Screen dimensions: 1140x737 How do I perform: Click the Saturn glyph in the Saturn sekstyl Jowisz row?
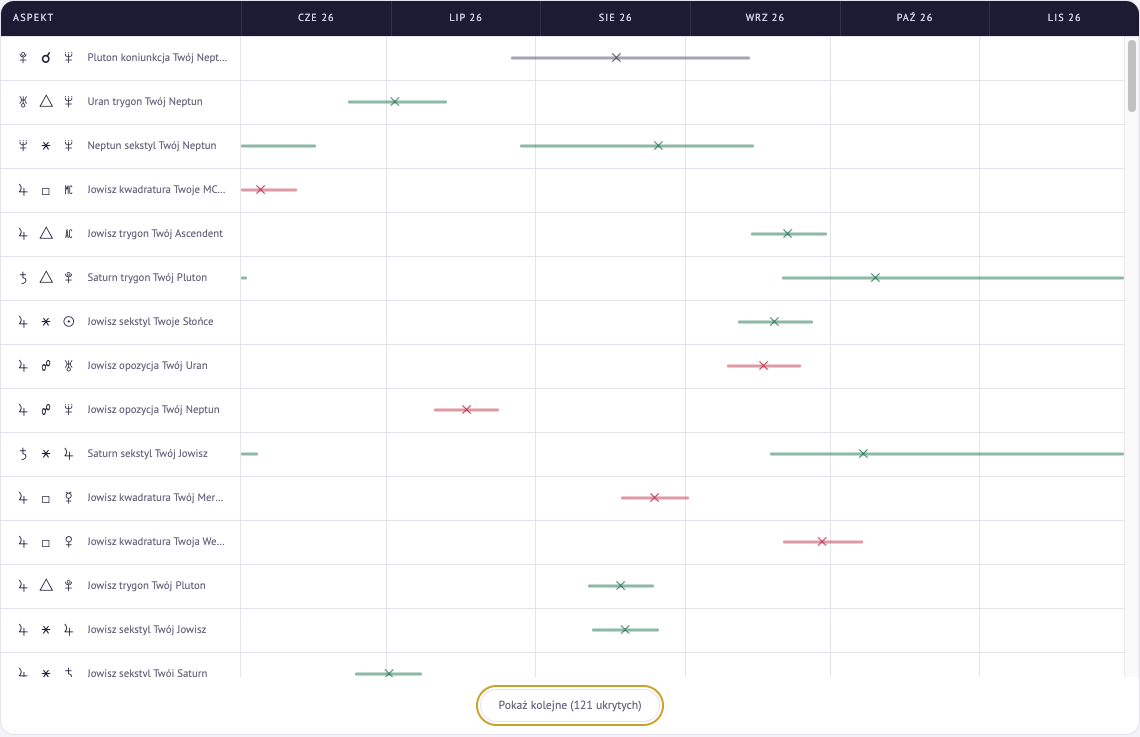pos(23,454)
